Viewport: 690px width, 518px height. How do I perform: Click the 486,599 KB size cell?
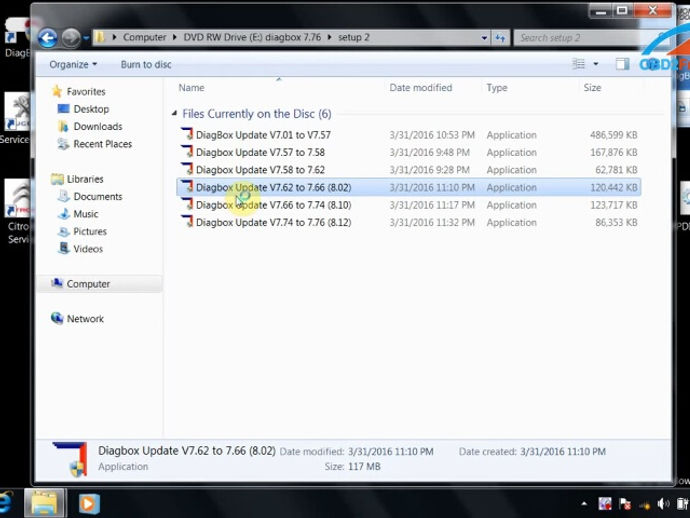pyautogui.click(x=613, y=135)
